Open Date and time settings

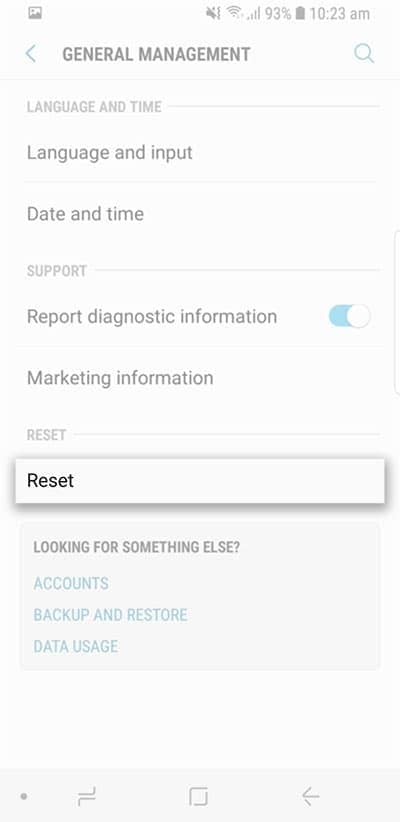[200, 214]
